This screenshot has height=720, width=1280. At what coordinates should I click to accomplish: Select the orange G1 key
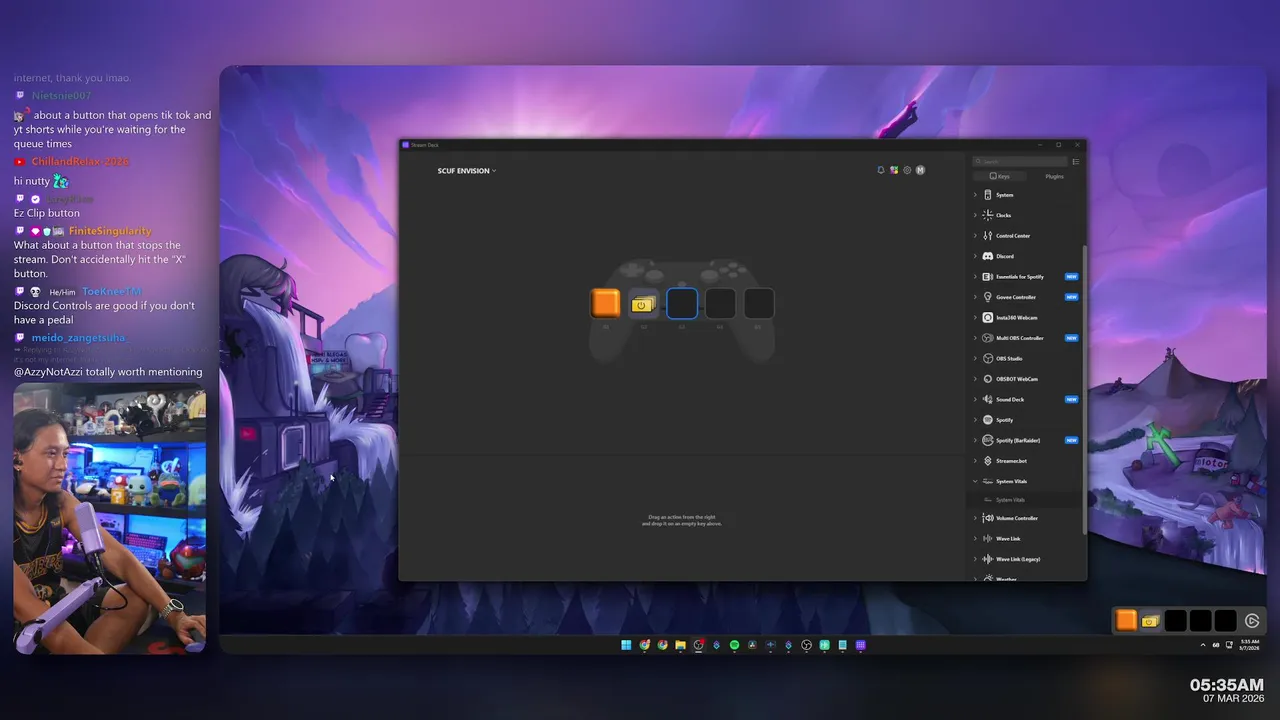[605, 303]
